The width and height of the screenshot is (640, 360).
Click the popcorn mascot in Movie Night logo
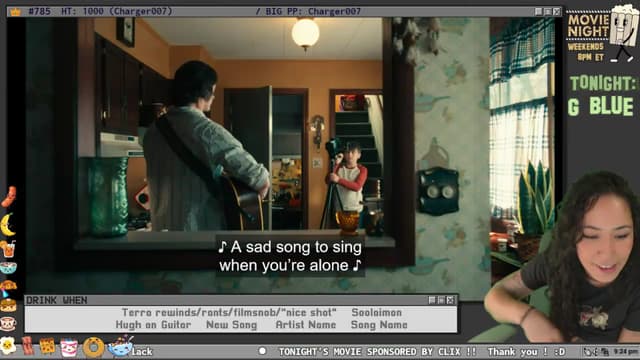[623, 33]
